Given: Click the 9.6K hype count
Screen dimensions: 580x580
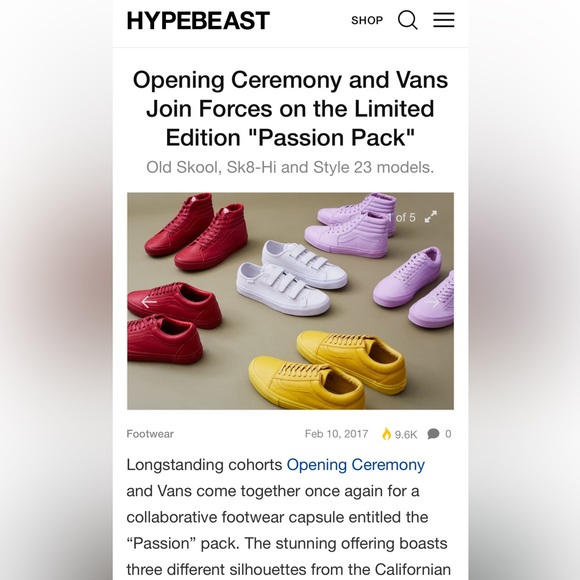Looking at the screenshot, I should point(406,434).
